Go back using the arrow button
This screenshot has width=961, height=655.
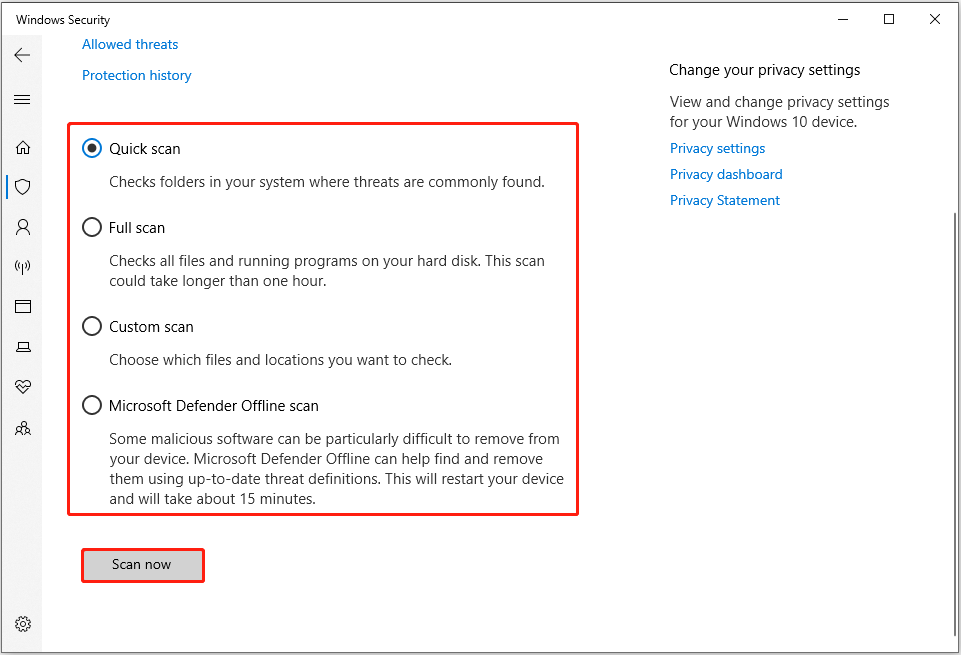pyautogui.click(x=22, y=55)
